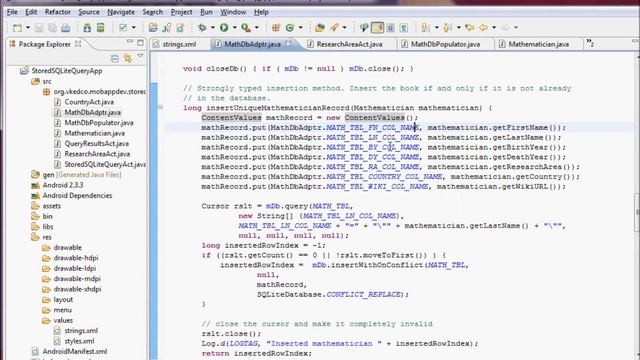Image resolution: width=640 pixels, height=360 pixels.
Task: Open the External Tools dropdown arrow
Action: (257, 28)
